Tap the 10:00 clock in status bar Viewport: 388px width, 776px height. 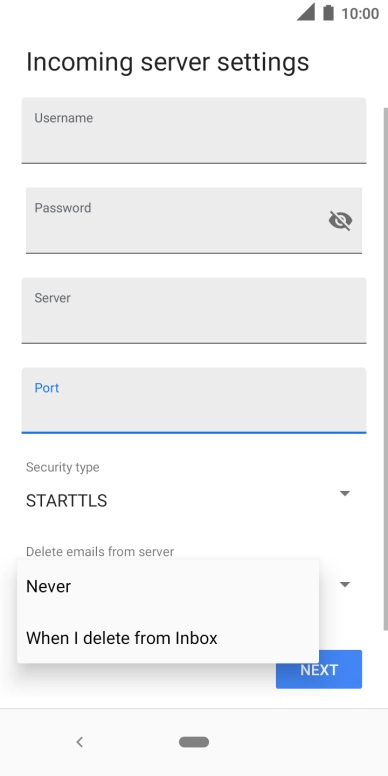click(x=360, y=13)
